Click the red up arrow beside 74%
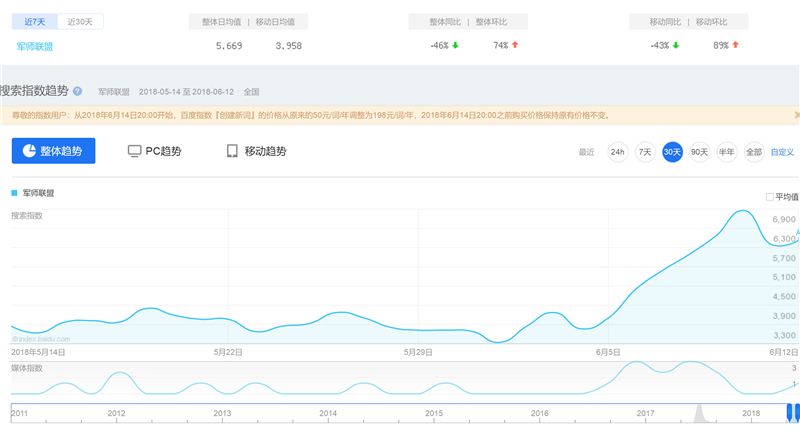Viewport: 800px width, 431px height. coord(515,45)
